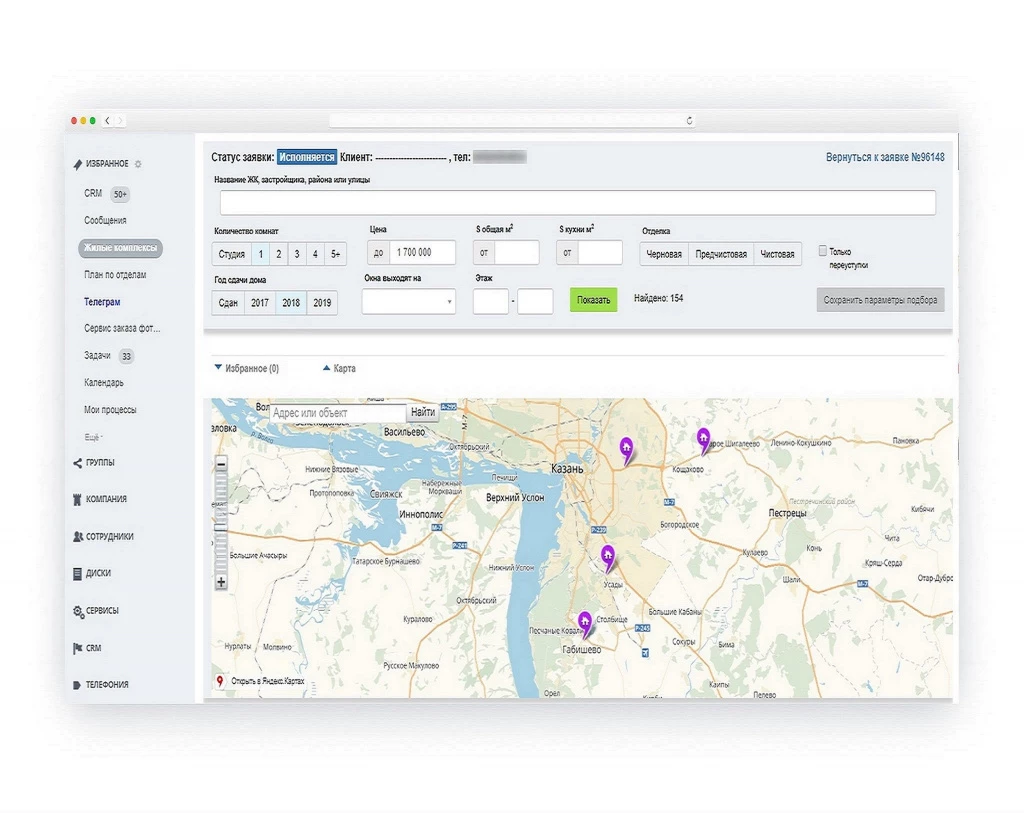Click the Сотрудники people icon in sidebar
The image size is (1024, 813).
point(78,537)
